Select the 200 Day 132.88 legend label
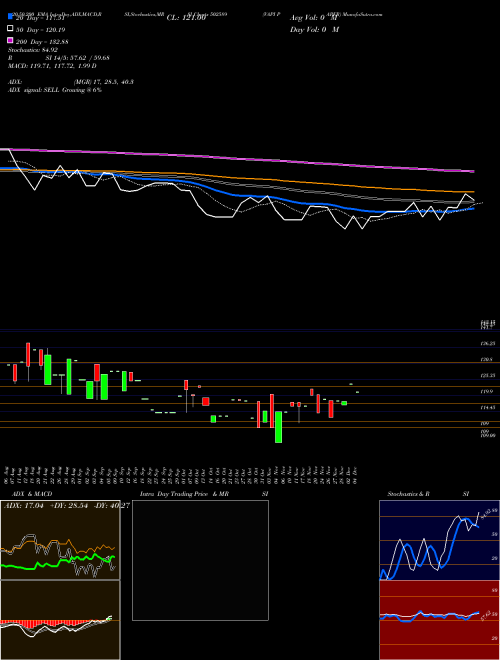Image resolution: width=500 pixels, height=660 pixels. coord(43,42)
